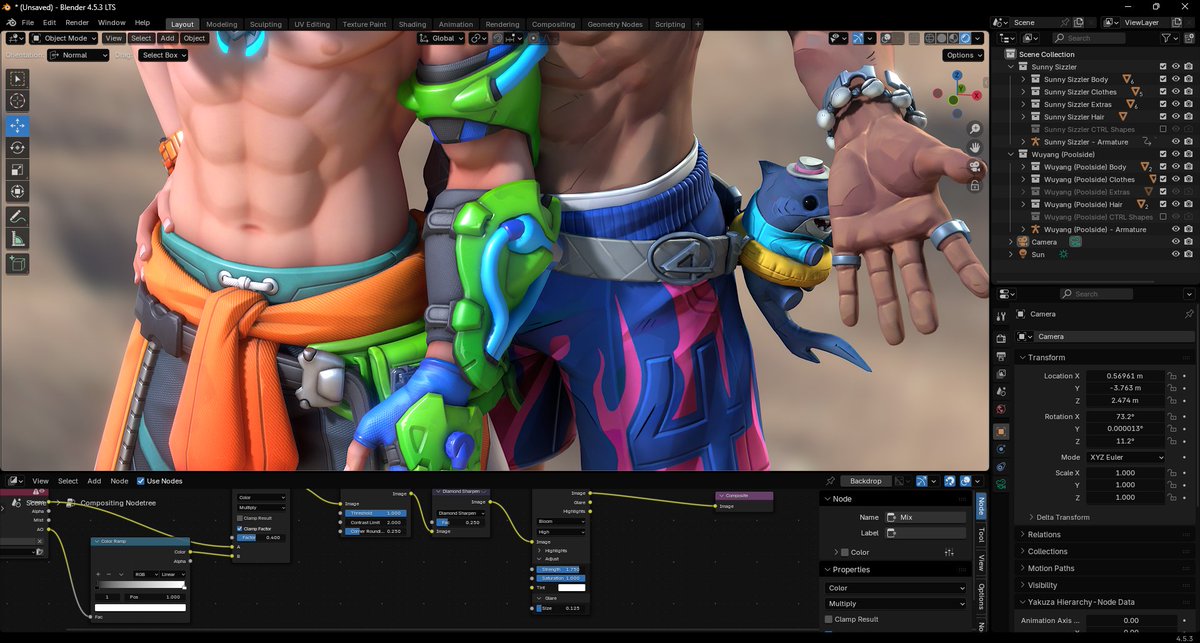This screenshot has height=643, width=1200.
Task: Uncheck Clamp Factor on the Mix node
Action: [241, 528]
